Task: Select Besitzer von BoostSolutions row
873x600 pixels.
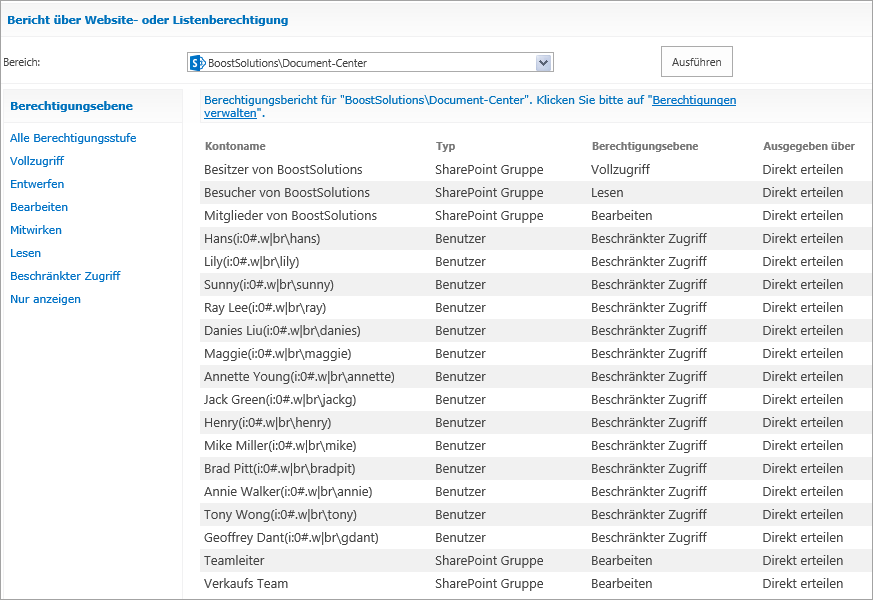Action: point(535,170)
